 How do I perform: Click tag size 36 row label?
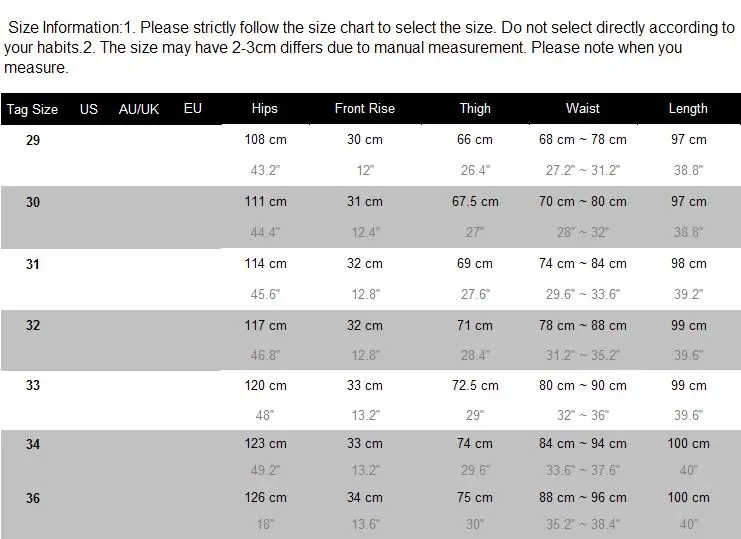click(x=33, y=498)
